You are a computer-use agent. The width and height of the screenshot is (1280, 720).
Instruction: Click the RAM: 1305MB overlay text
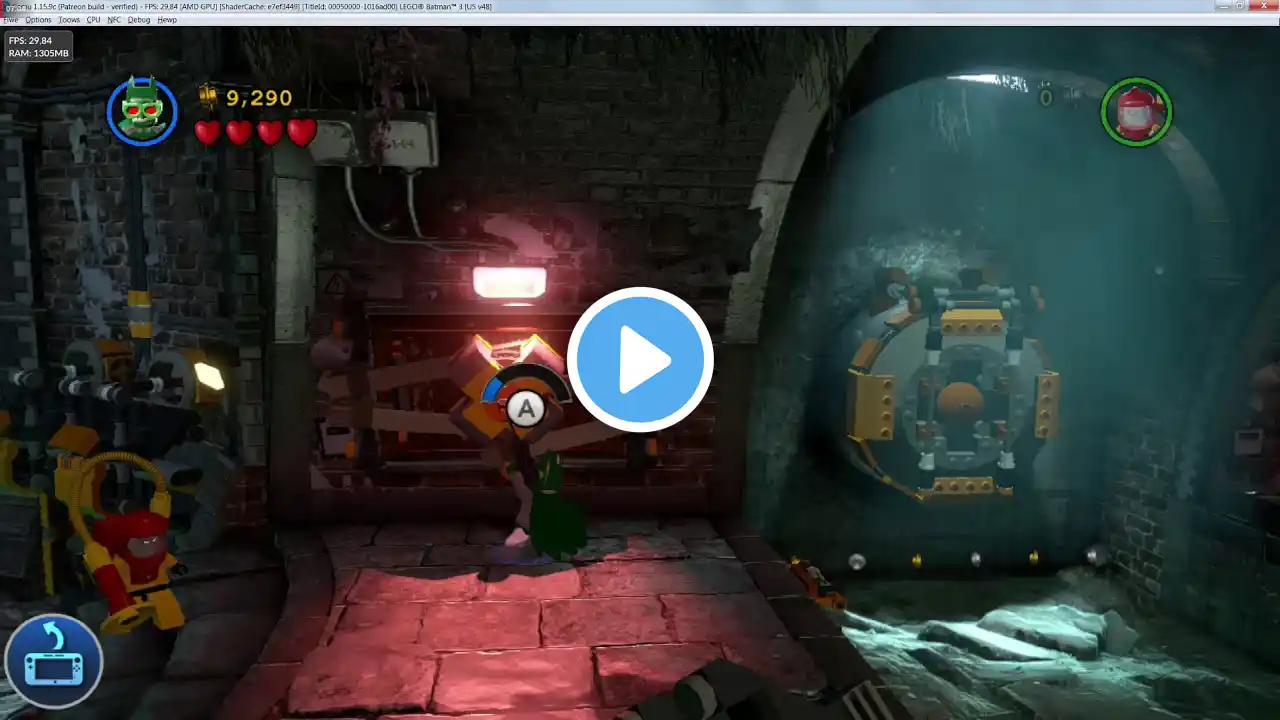pos(38,54)
